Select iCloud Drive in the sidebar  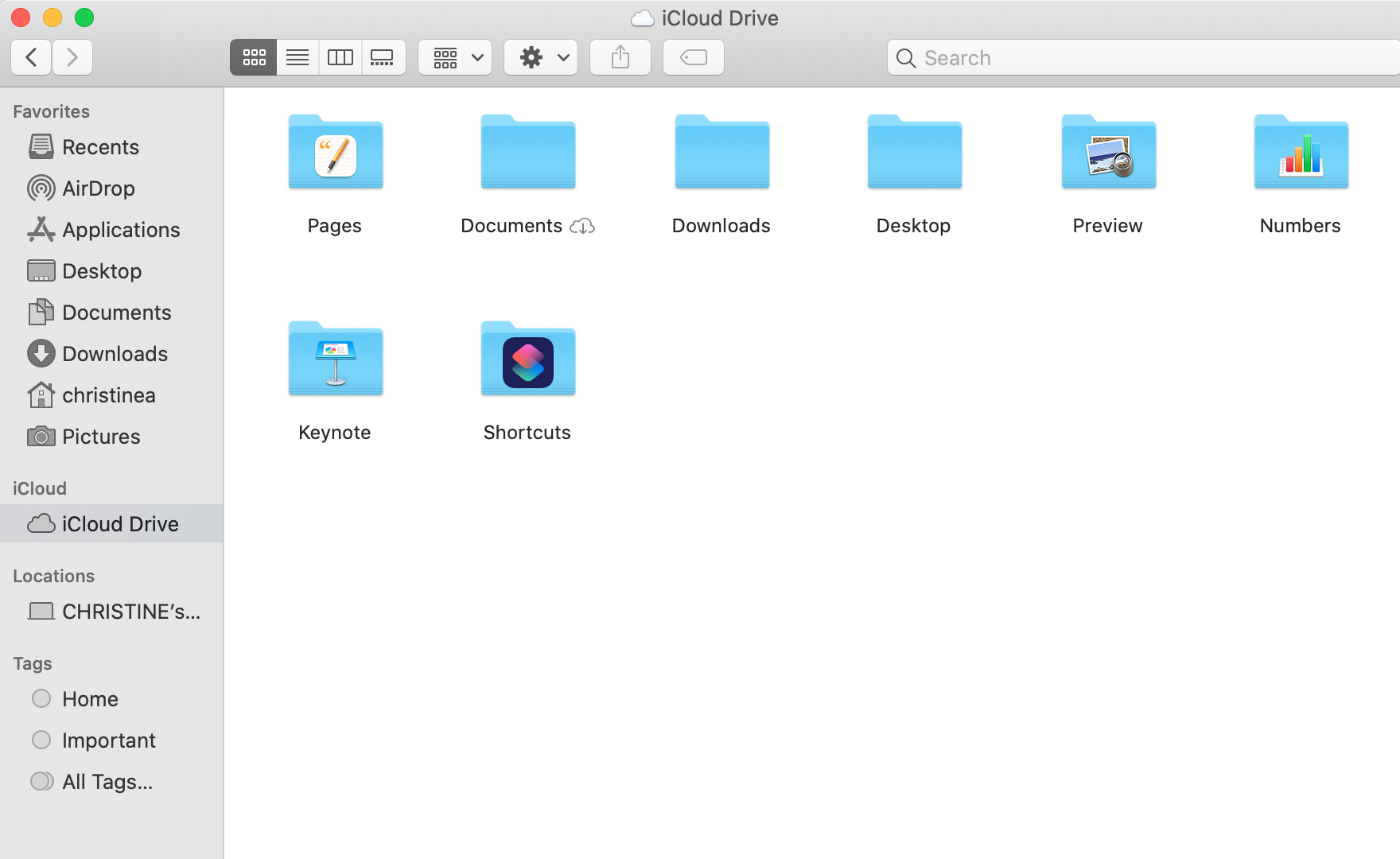pyautogui.click(x=111, y=523)
